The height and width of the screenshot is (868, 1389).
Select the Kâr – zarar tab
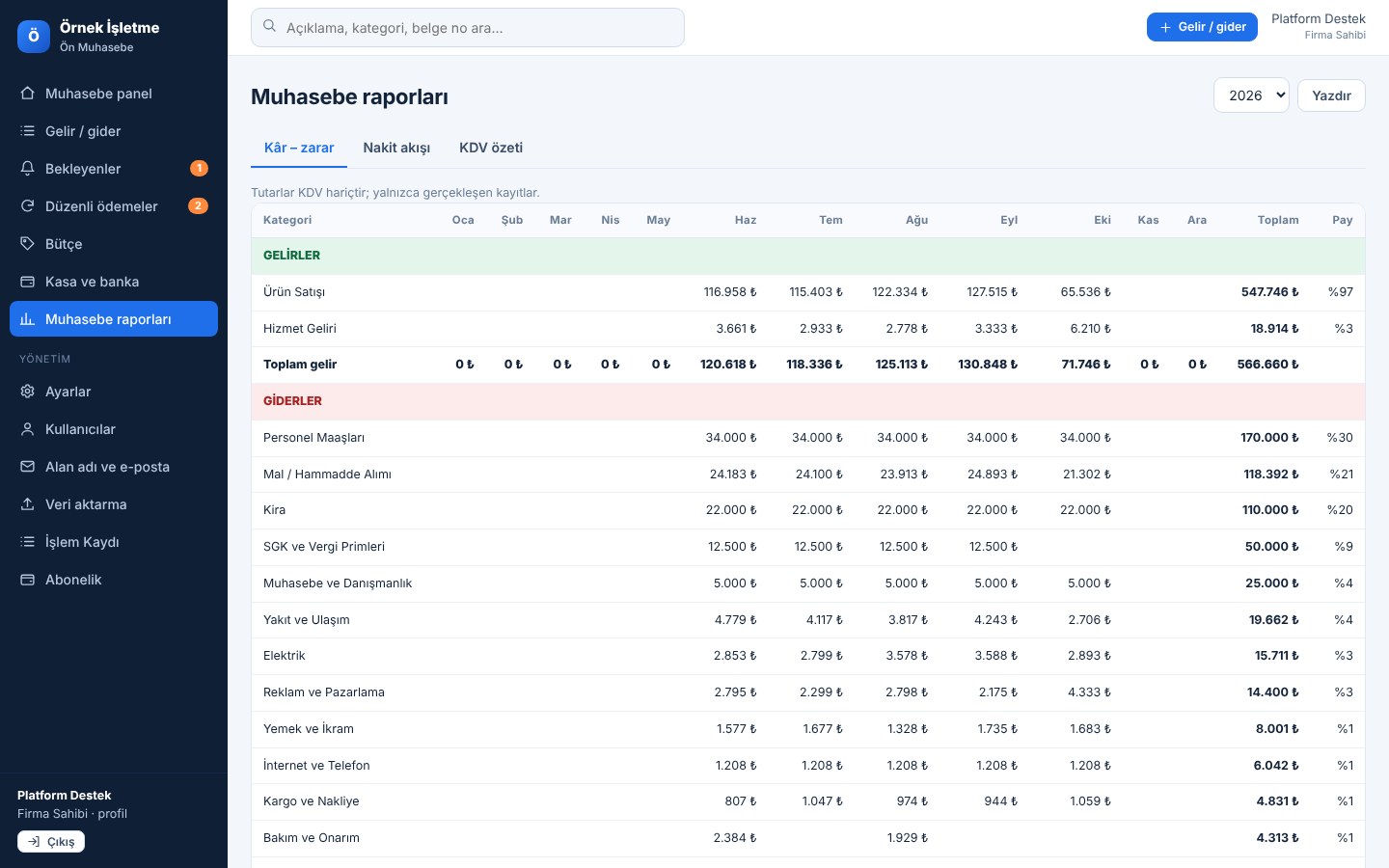(299, 148)
